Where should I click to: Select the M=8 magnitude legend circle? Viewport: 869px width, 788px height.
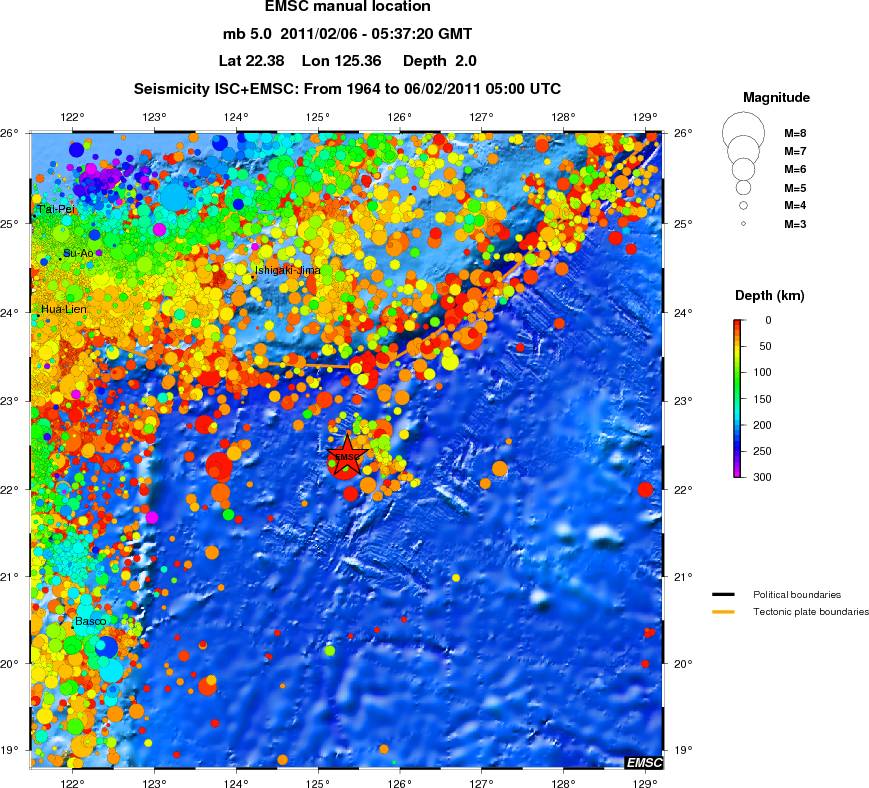pos(743,134)
